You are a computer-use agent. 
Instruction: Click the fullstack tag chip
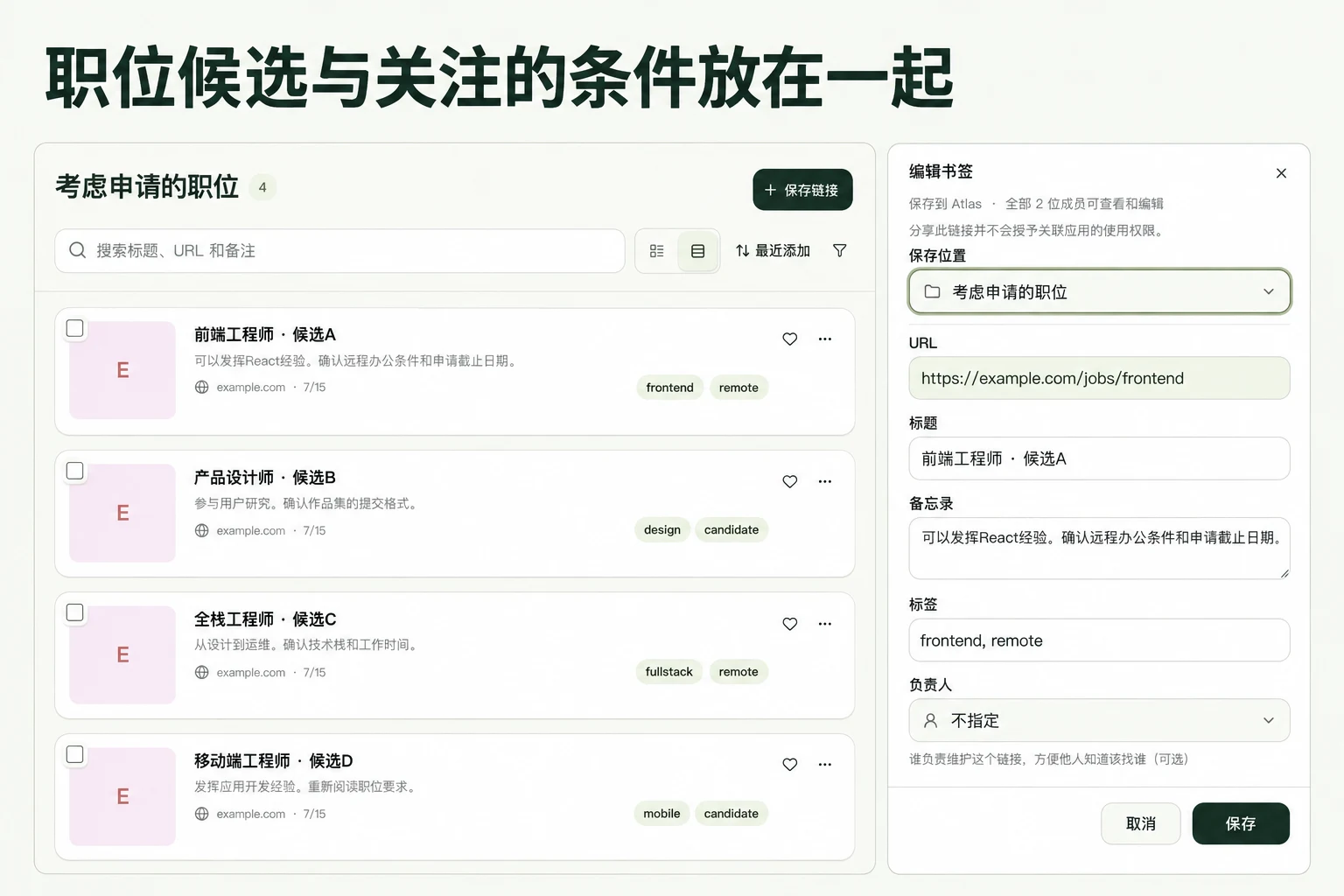pyautogui.click(x=668, y=672)
